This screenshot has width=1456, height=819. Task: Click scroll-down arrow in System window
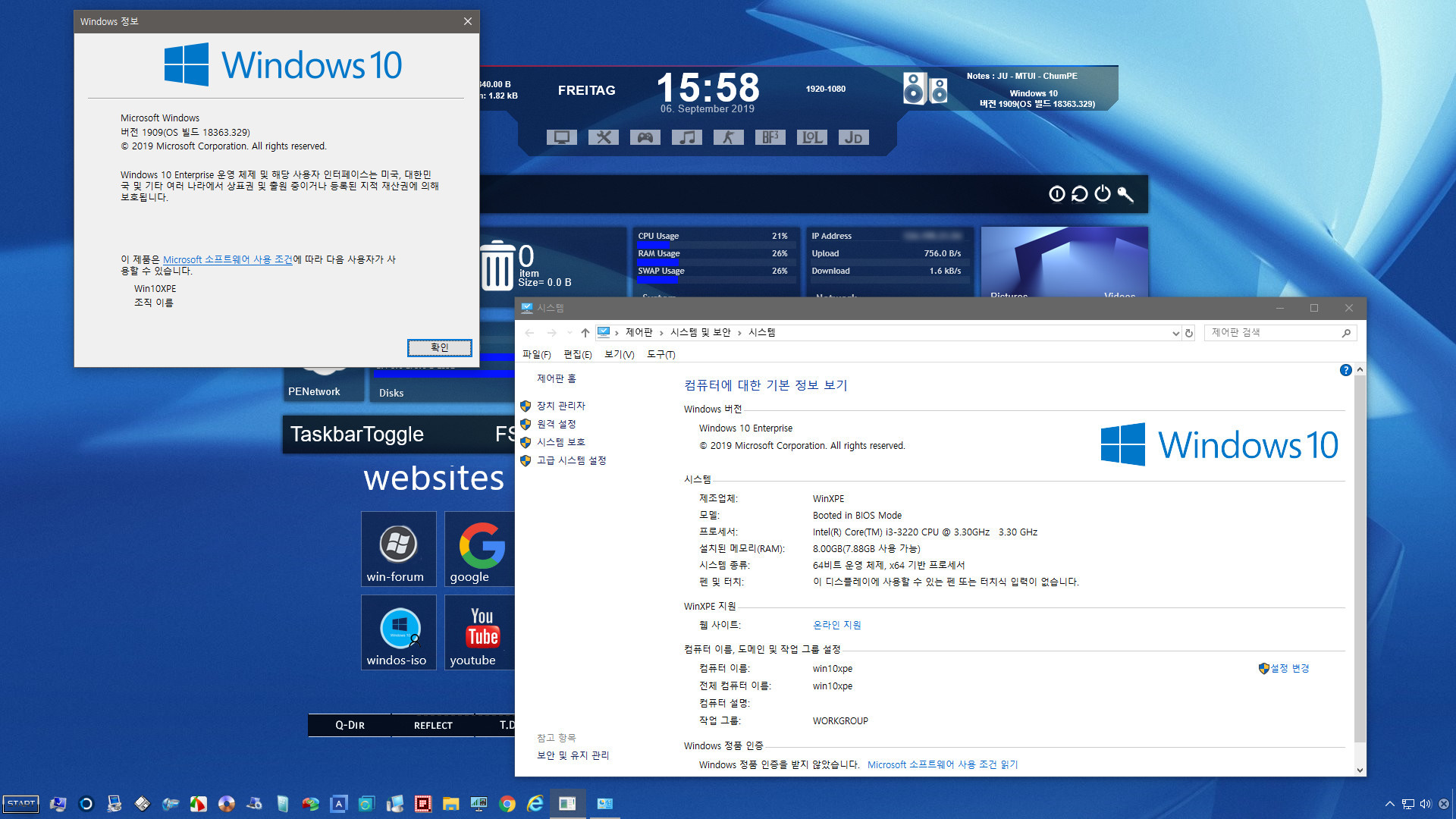pyautogui.click(x=1360, y=770)
